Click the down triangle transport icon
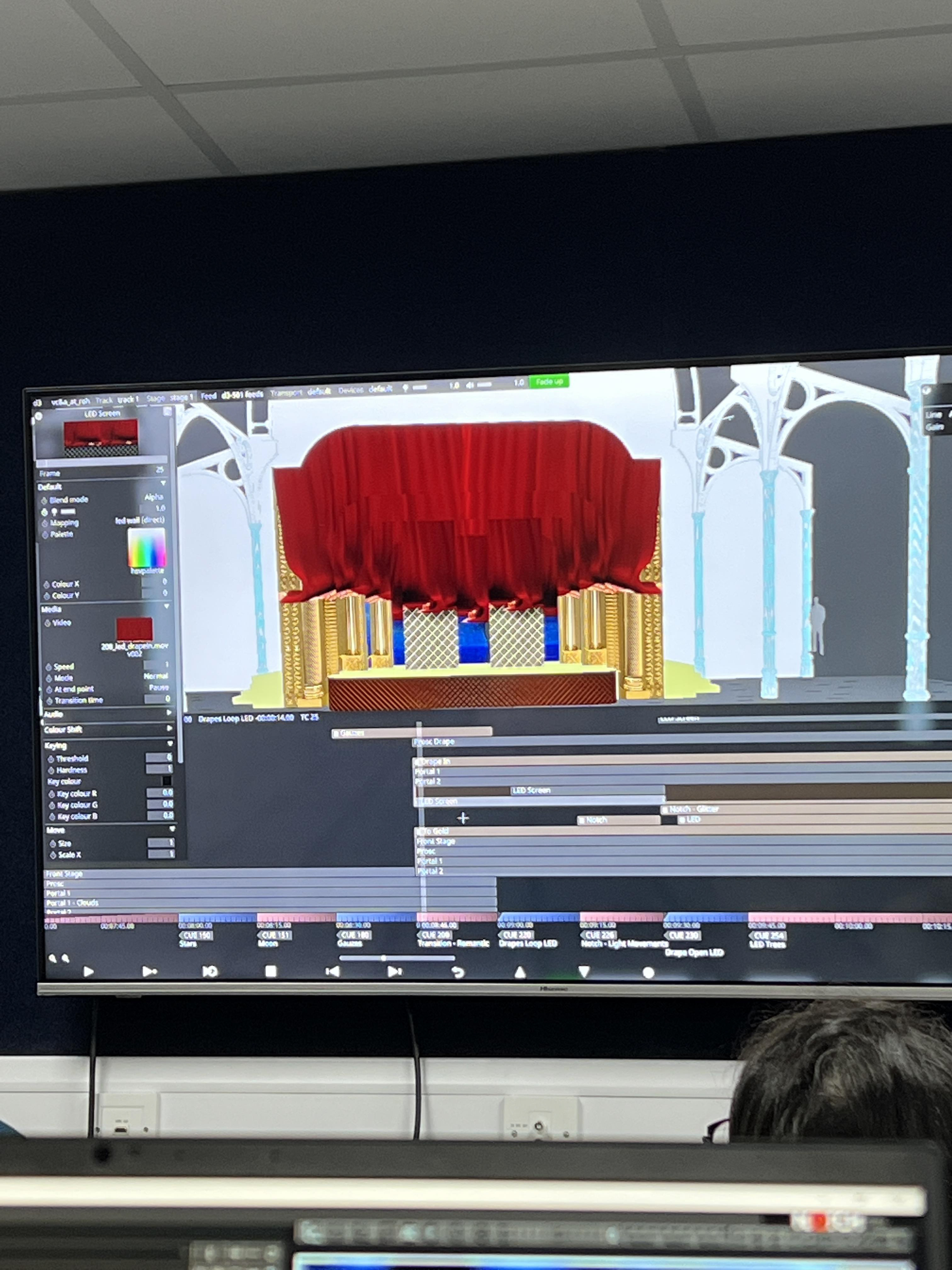Image resolution: width=952 pixels, height=1270 pixels. [x=584, y=971]
